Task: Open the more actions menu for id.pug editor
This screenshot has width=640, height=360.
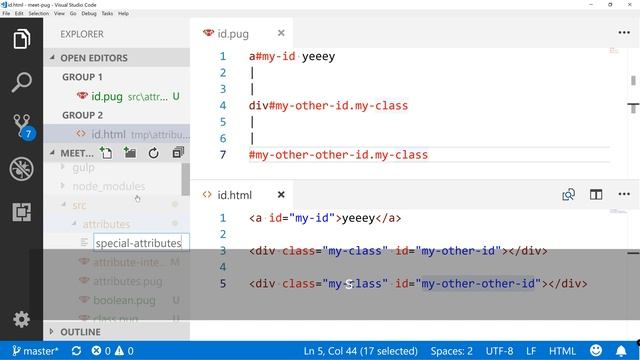Action: (624, 33)
